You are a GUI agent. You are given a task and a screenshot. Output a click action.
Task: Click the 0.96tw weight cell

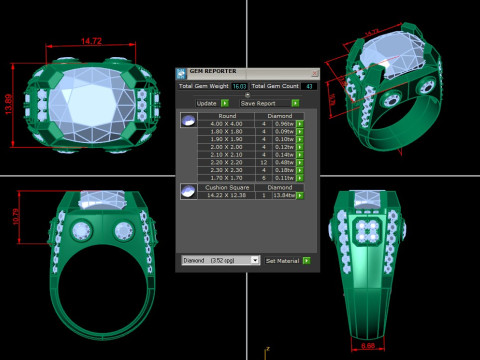click(284, 124)
